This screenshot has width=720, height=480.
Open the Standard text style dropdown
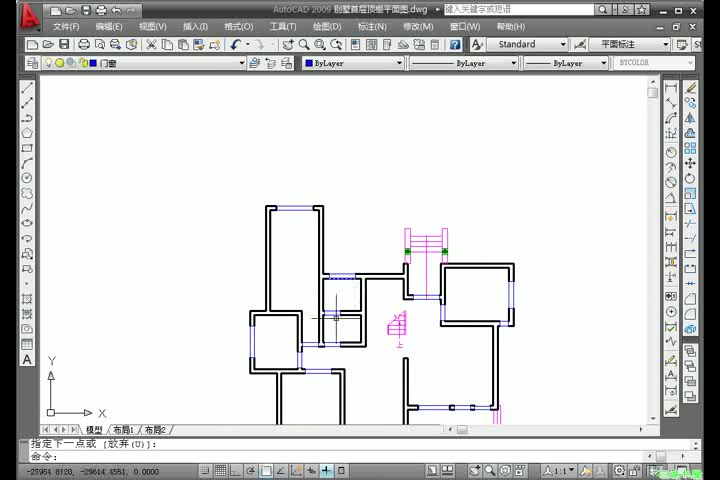(x=527, y=45)
